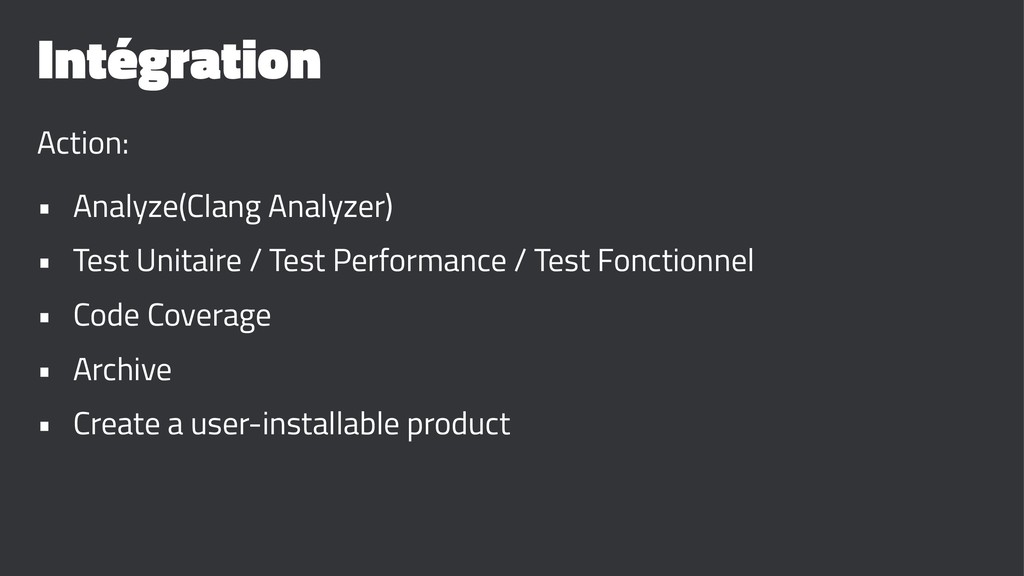Select the Test Performance text
The width and height of the screenshot is (1024, 576).
click(x=388, y=262)
